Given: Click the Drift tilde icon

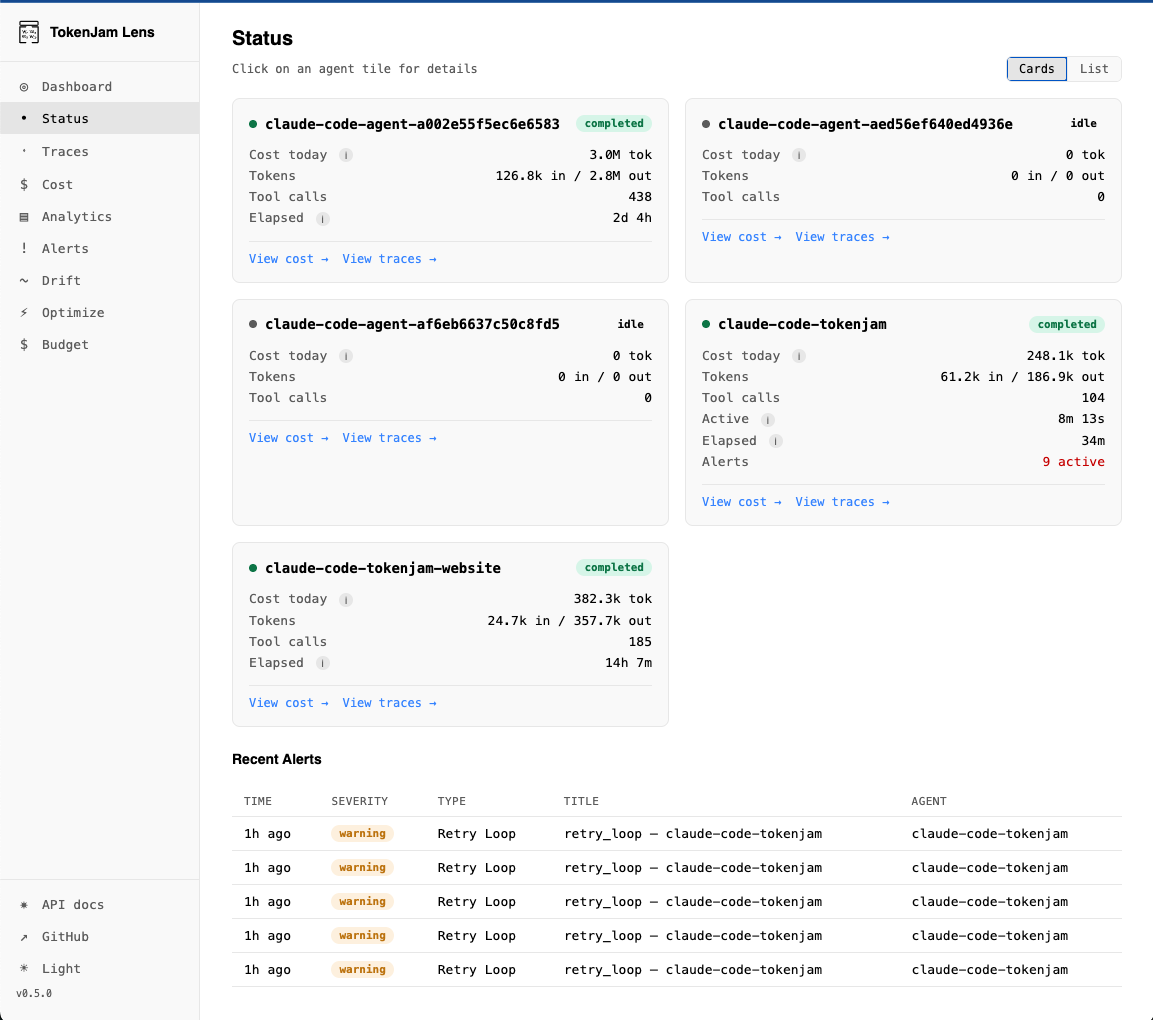Looking at the screenshot, I should [x=24, y=281].
